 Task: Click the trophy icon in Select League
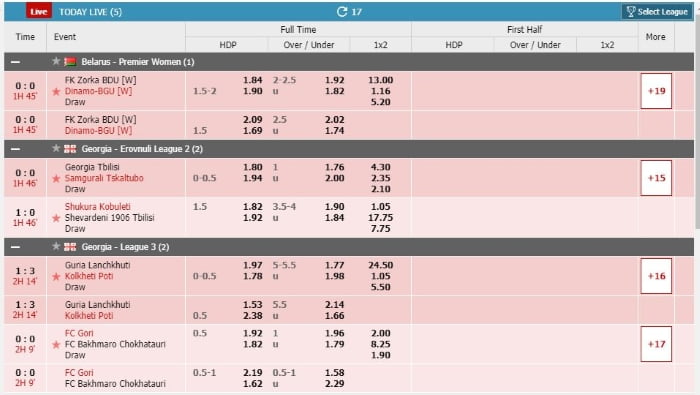tap(631, 12)
